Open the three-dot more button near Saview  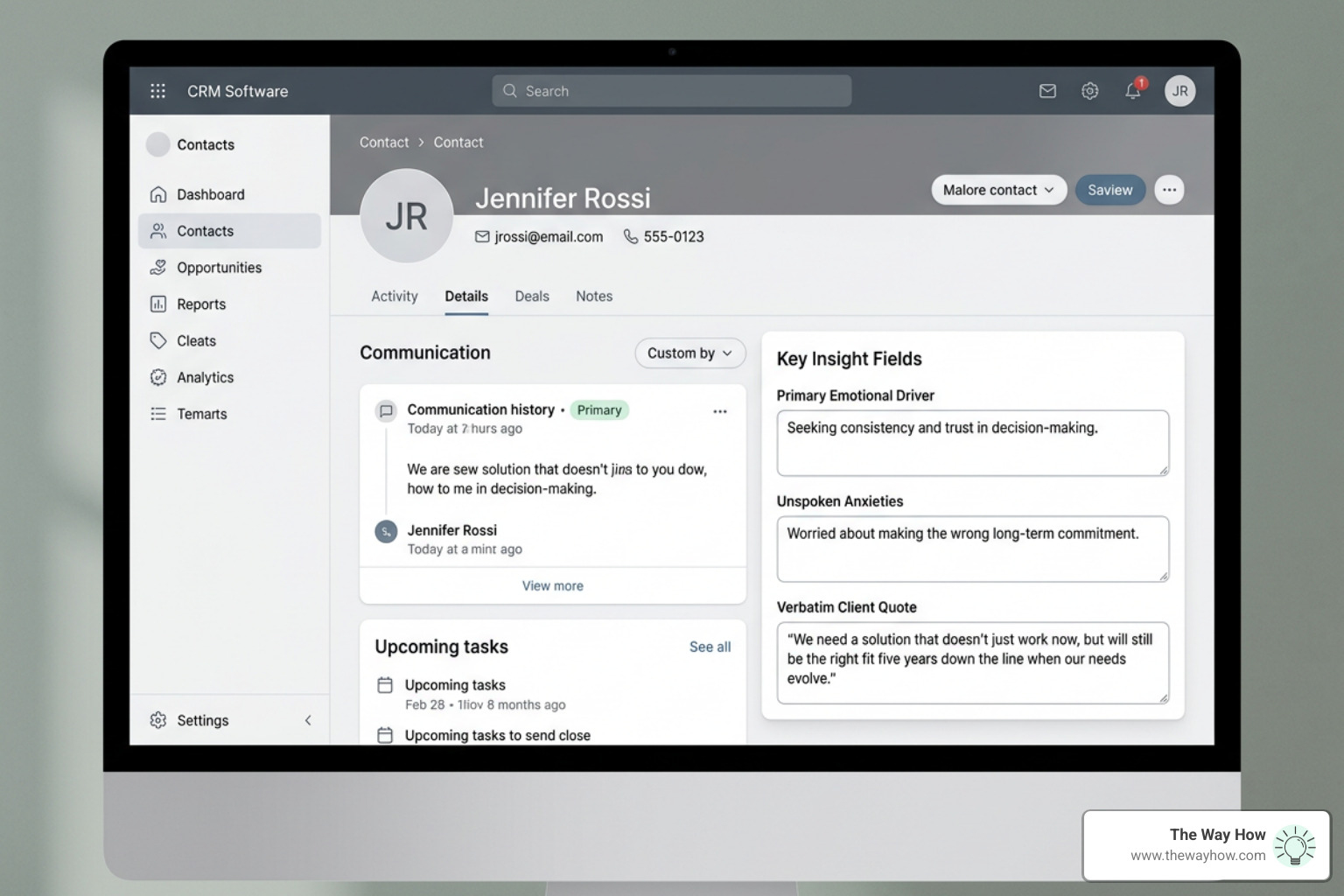1169,190
